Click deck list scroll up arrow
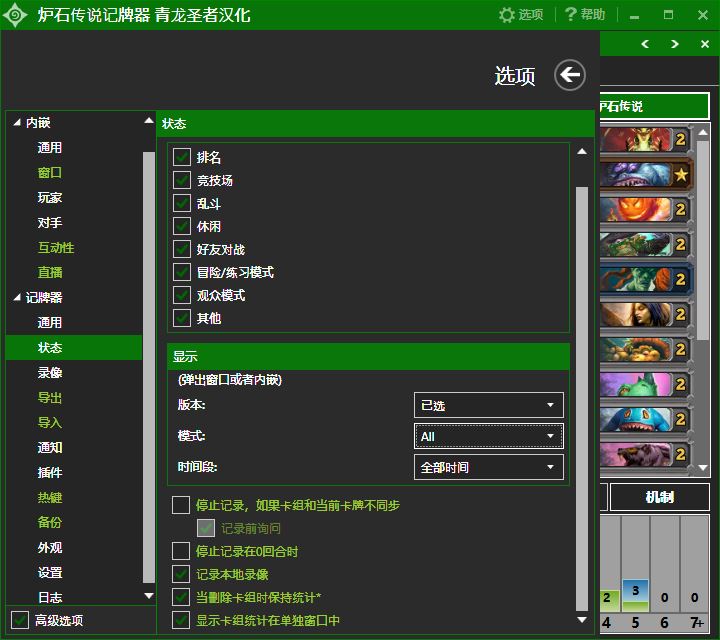The height and width of the screenshot is (640, 720). pos(703,133)
